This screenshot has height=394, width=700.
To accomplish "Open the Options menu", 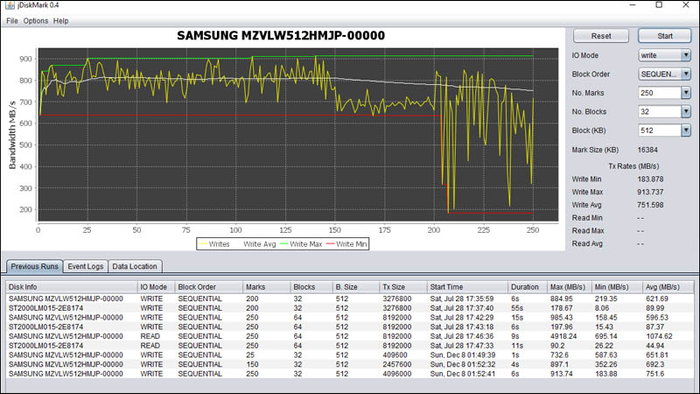I will (36, 21).
